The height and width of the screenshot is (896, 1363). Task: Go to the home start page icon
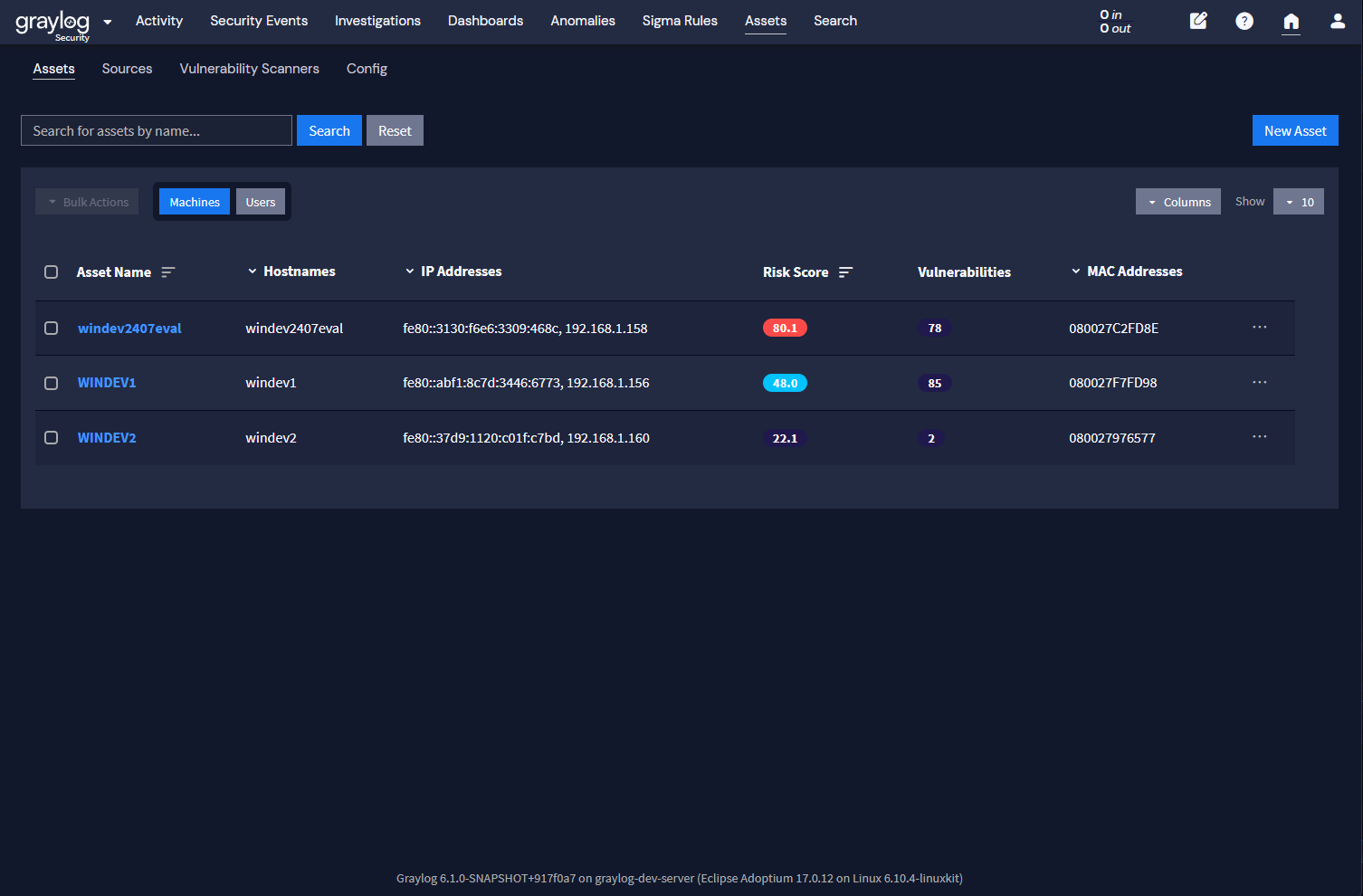coord(1292,21)
